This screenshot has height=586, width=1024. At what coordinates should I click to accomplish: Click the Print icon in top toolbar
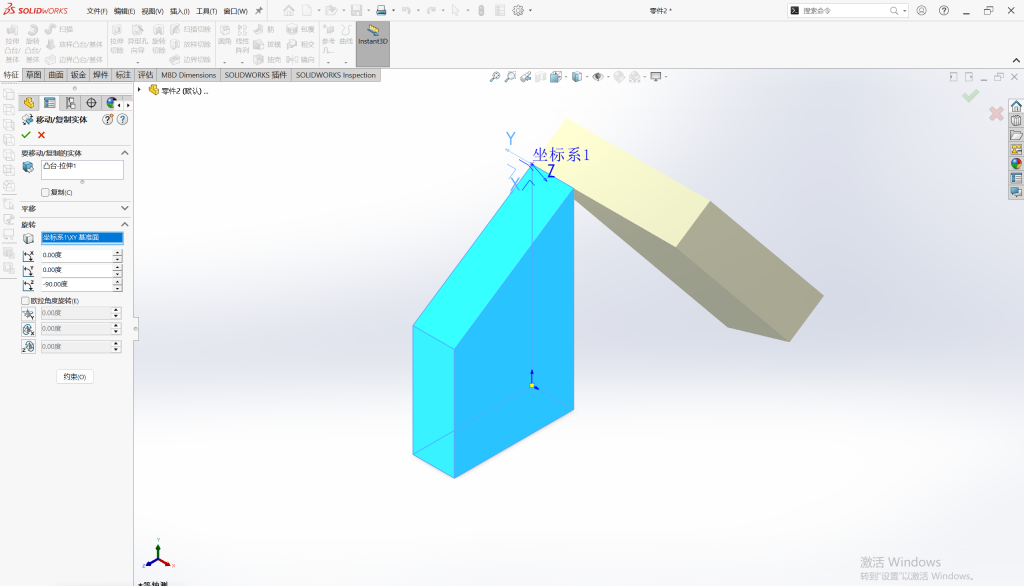(381, 10)
